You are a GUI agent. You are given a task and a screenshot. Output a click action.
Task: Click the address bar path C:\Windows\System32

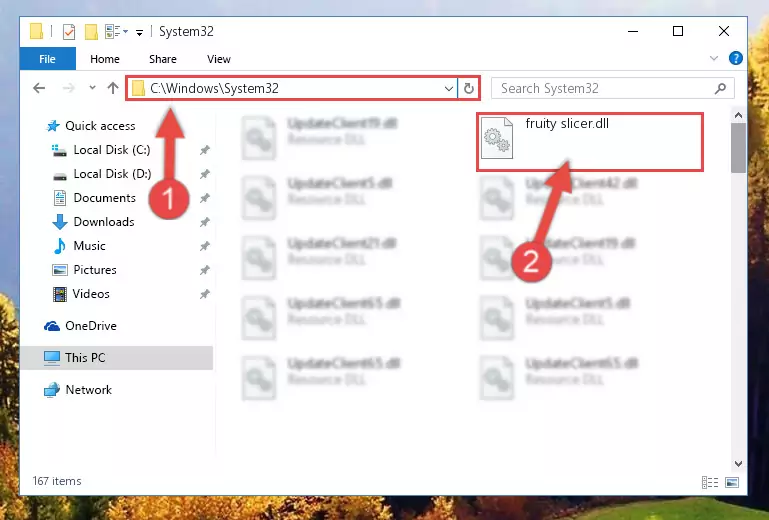(214, 88)
